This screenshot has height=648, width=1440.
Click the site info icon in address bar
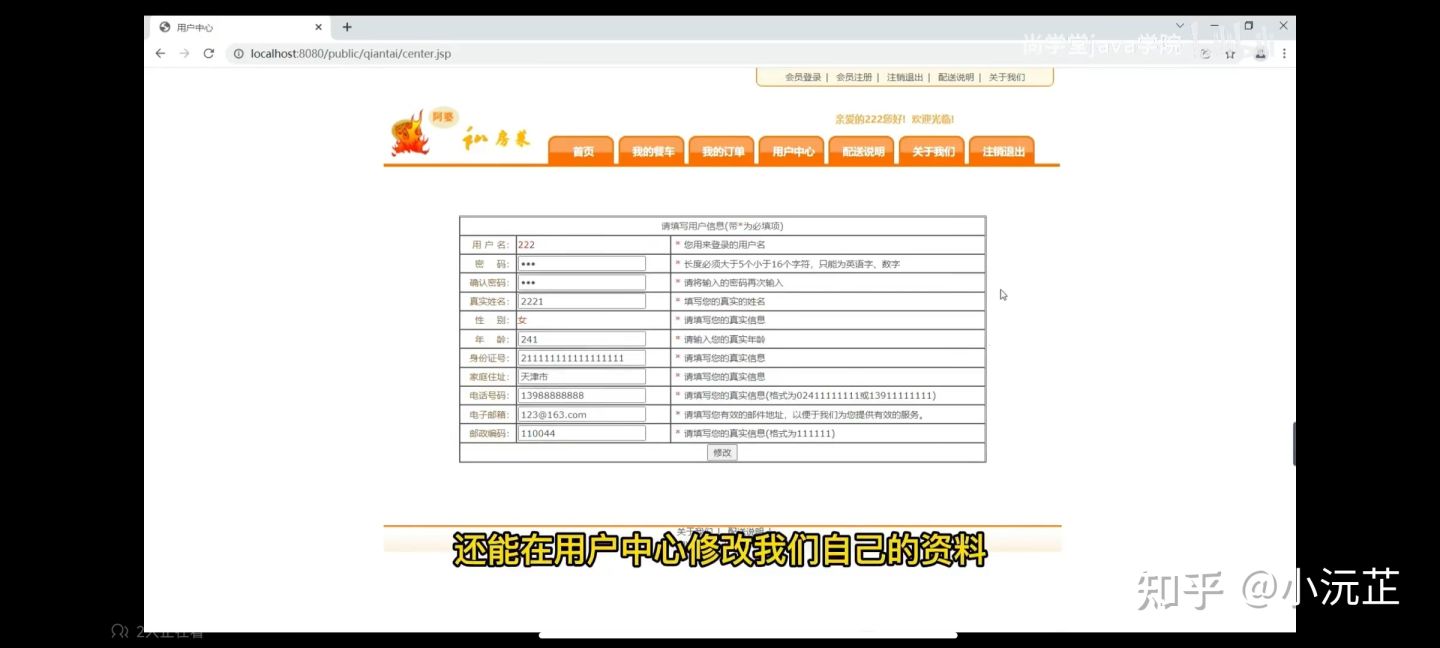[x=238, y=53]
